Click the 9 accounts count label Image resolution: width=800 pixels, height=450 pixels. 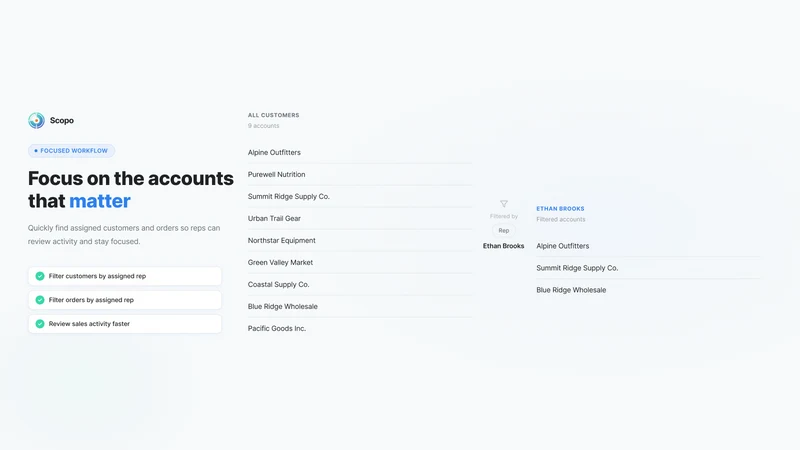263,126
